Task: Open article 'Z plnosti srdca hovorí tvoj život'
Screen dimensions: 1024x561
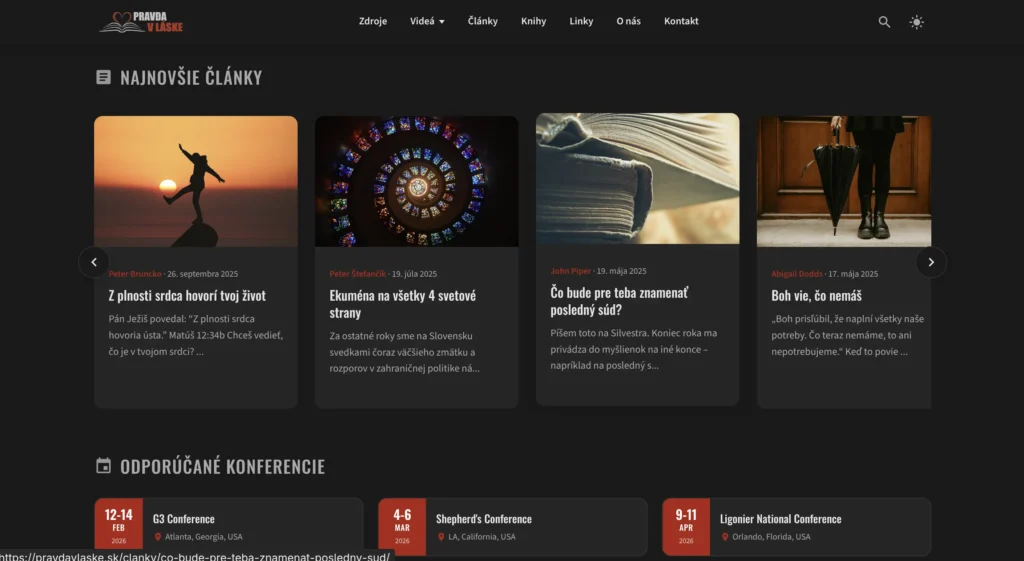Action: 187,295
